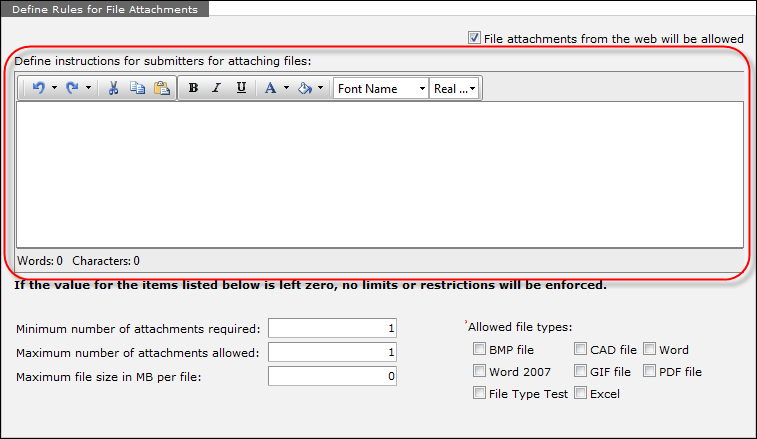Click the Paste clipboard icon

[x=161, y=88]
